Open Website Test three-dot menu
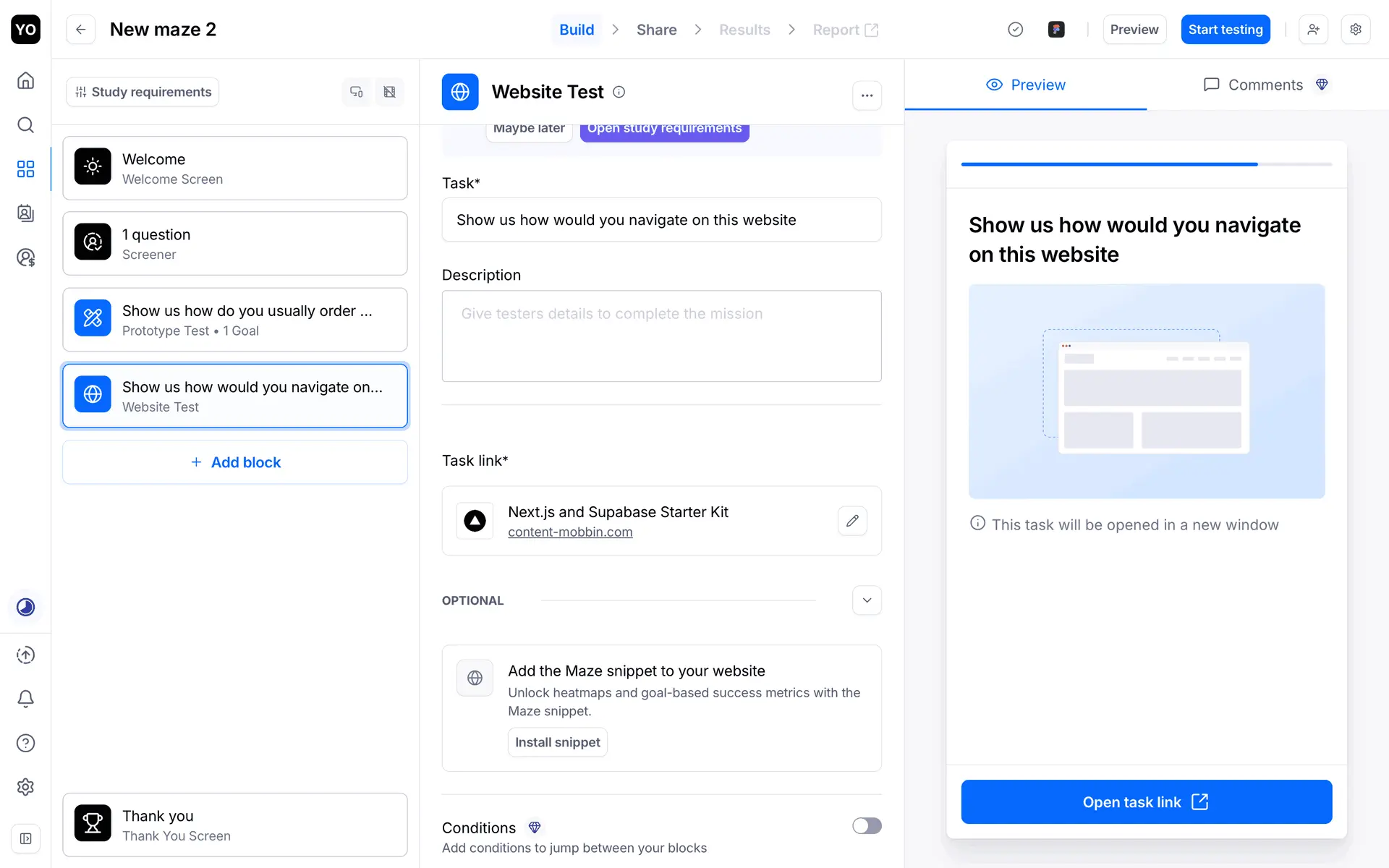 867,95
